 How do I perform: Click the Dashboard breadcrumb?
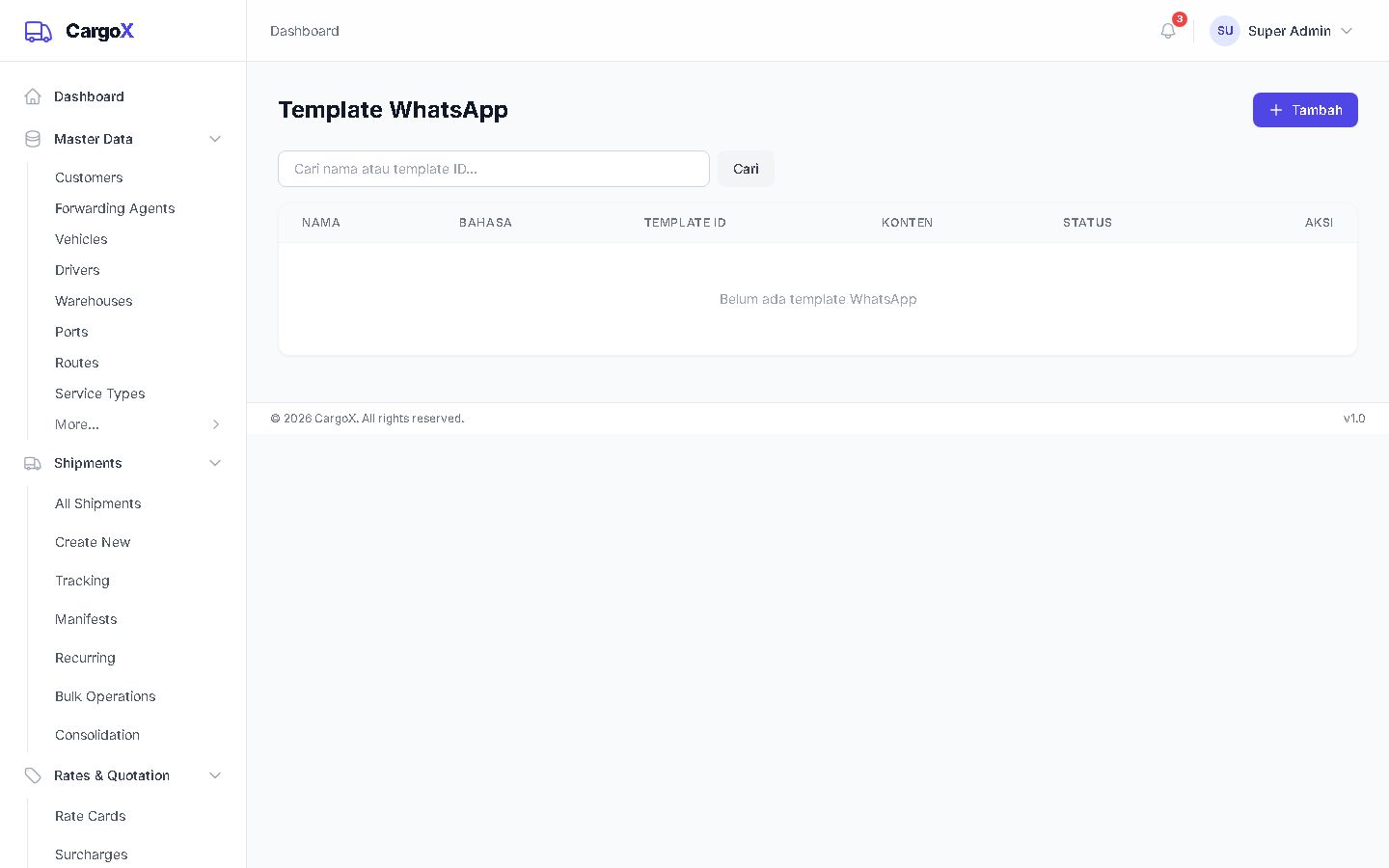pyautogui.click(x=305, y=31)
